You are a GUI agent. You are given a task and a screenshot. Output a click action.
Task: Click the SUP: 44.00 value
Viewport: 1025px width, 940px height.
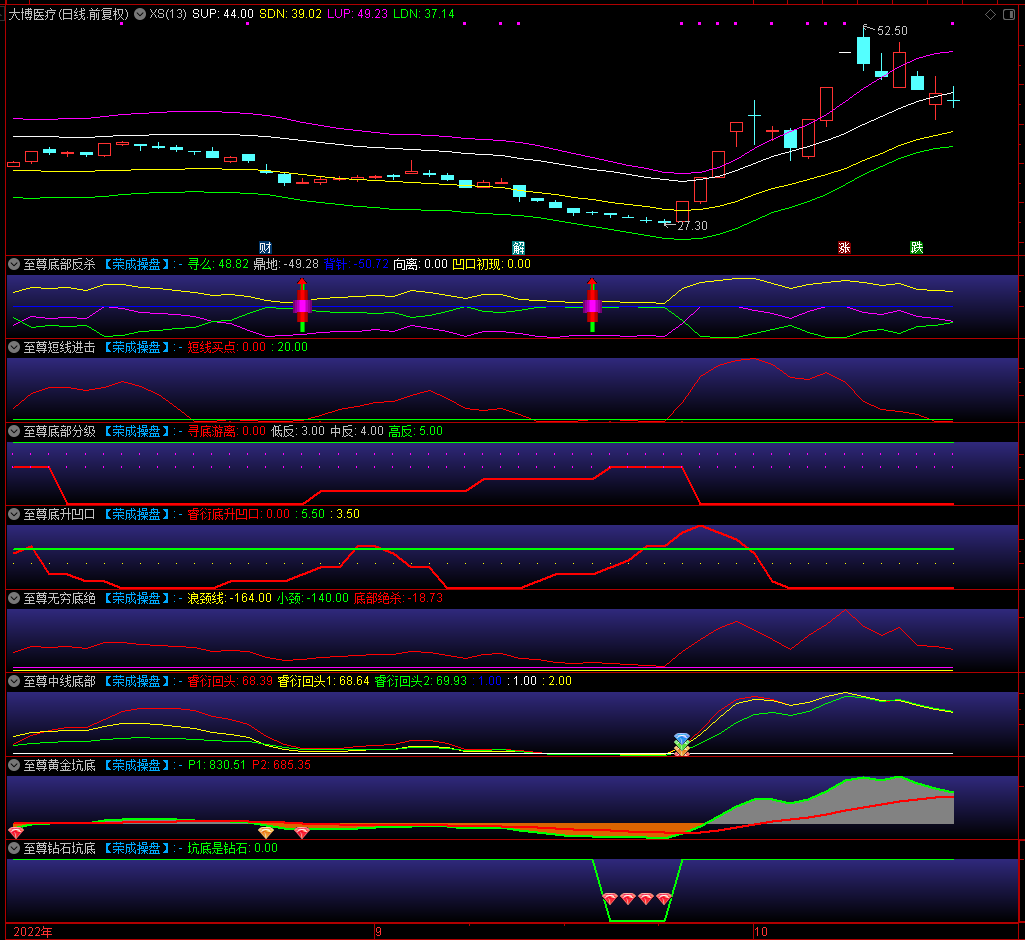tap(223, 14)
